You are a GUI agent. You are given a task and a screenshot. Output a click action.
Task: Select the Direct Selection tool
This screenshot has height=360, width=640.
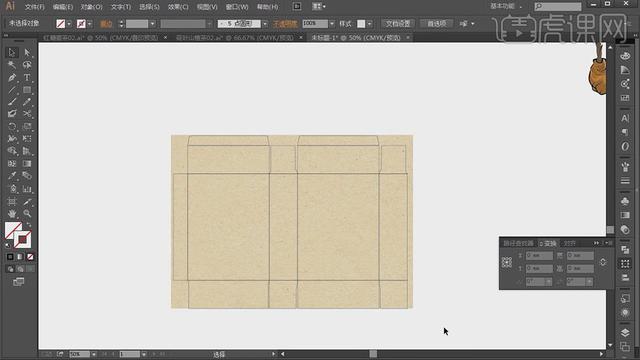[x=27, y=53]
